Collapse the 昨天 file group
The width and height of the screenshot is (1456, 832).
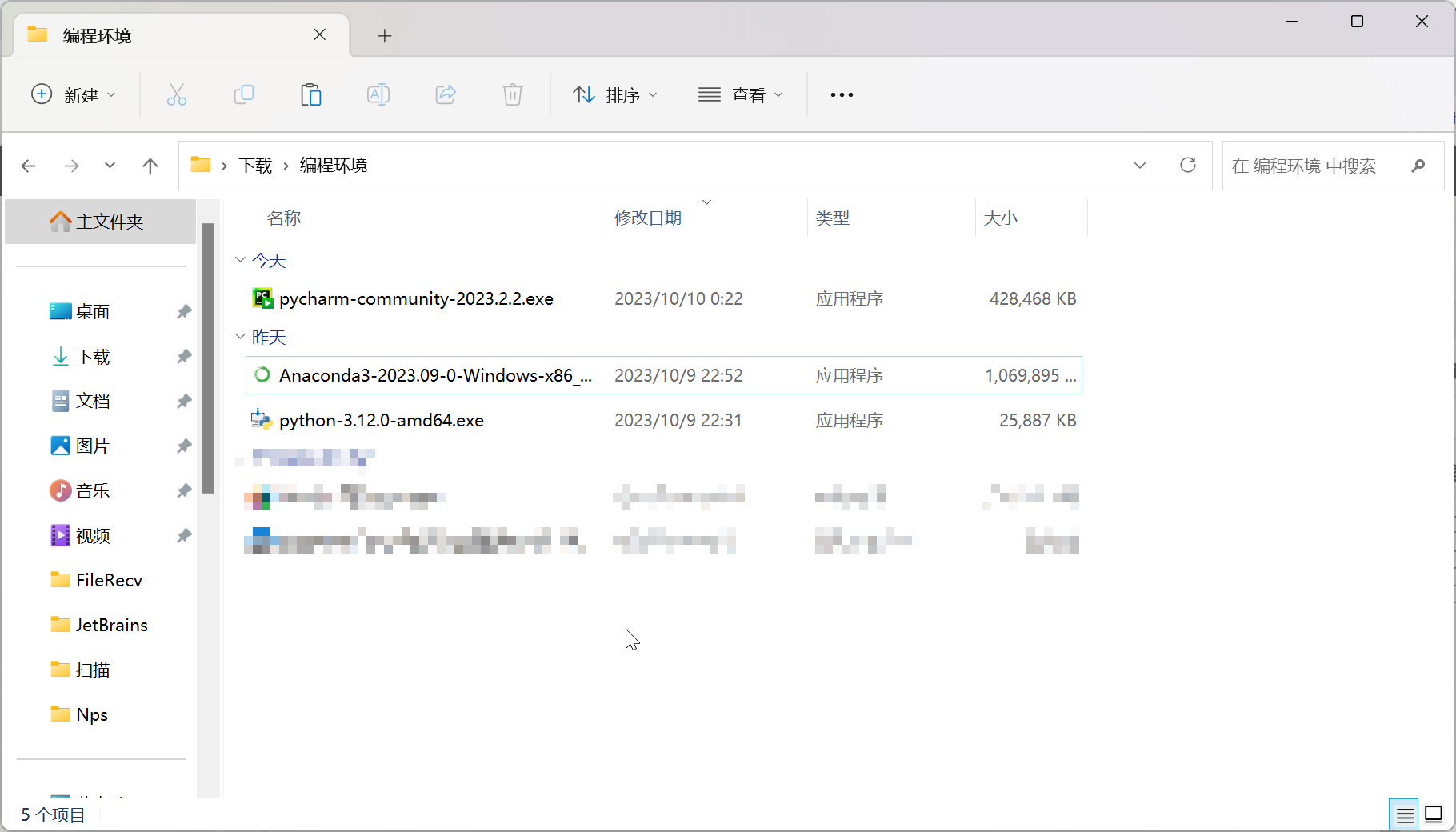(x=240, y=337)
